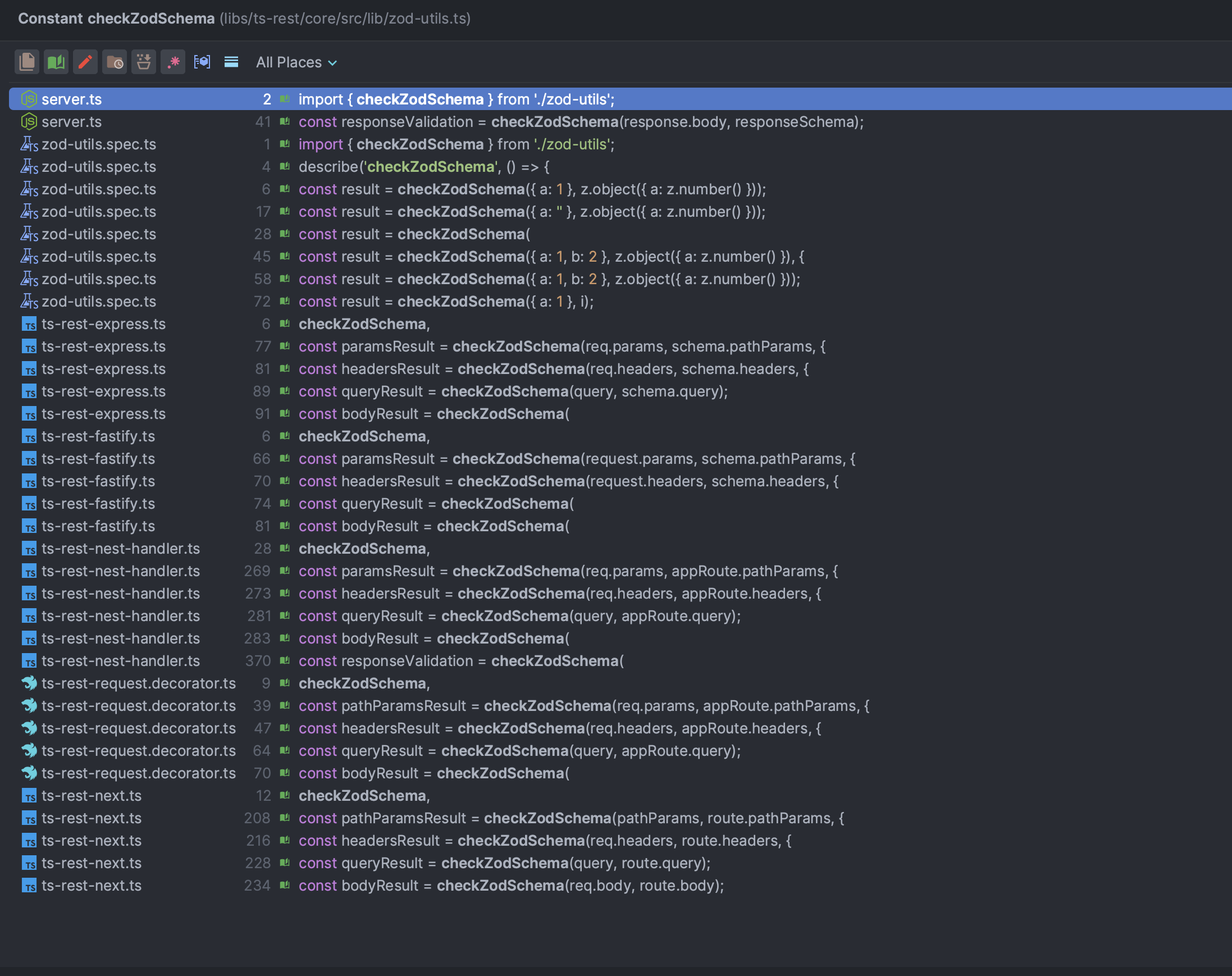Toggle the read access filter (green book icon)
Image resolution: width=1232 pixels, height=976 pixels.
click(x=56, y=62)
